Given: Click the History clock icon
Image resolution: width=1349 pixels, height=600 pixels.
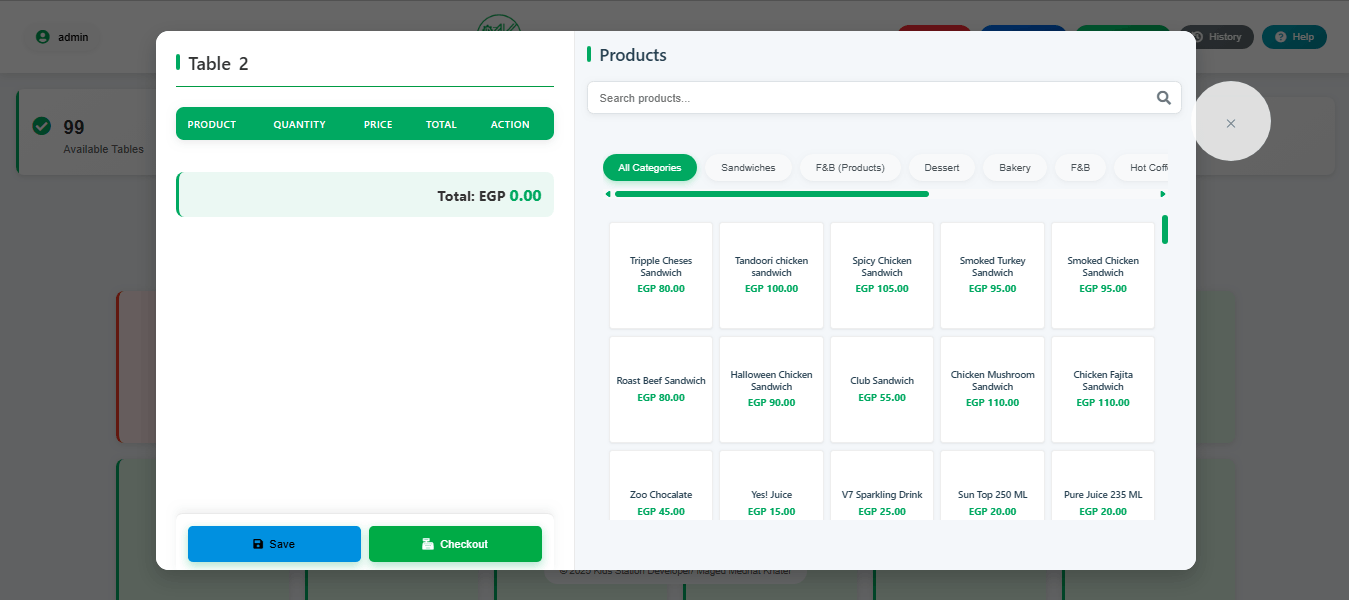Looking at the screenshot, I should pos(1197,37).
